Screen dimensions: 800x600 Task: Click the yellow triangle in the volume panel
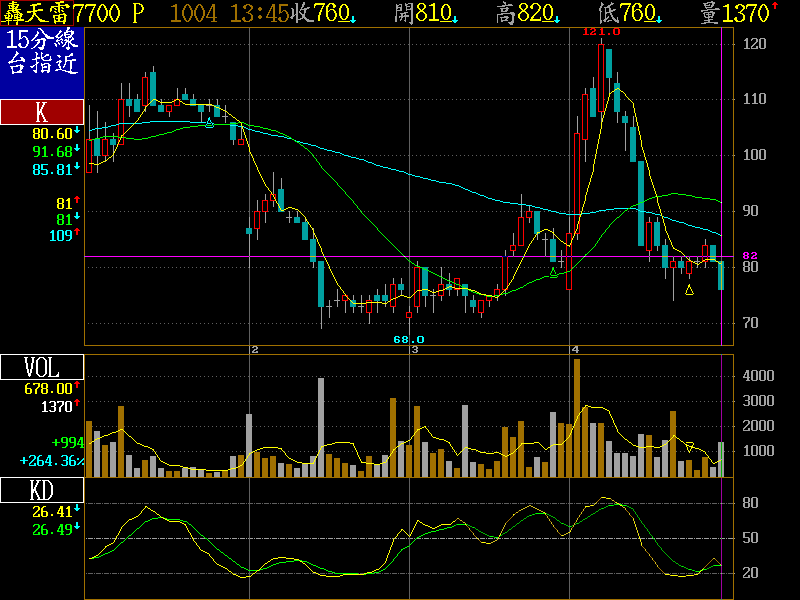690,446
